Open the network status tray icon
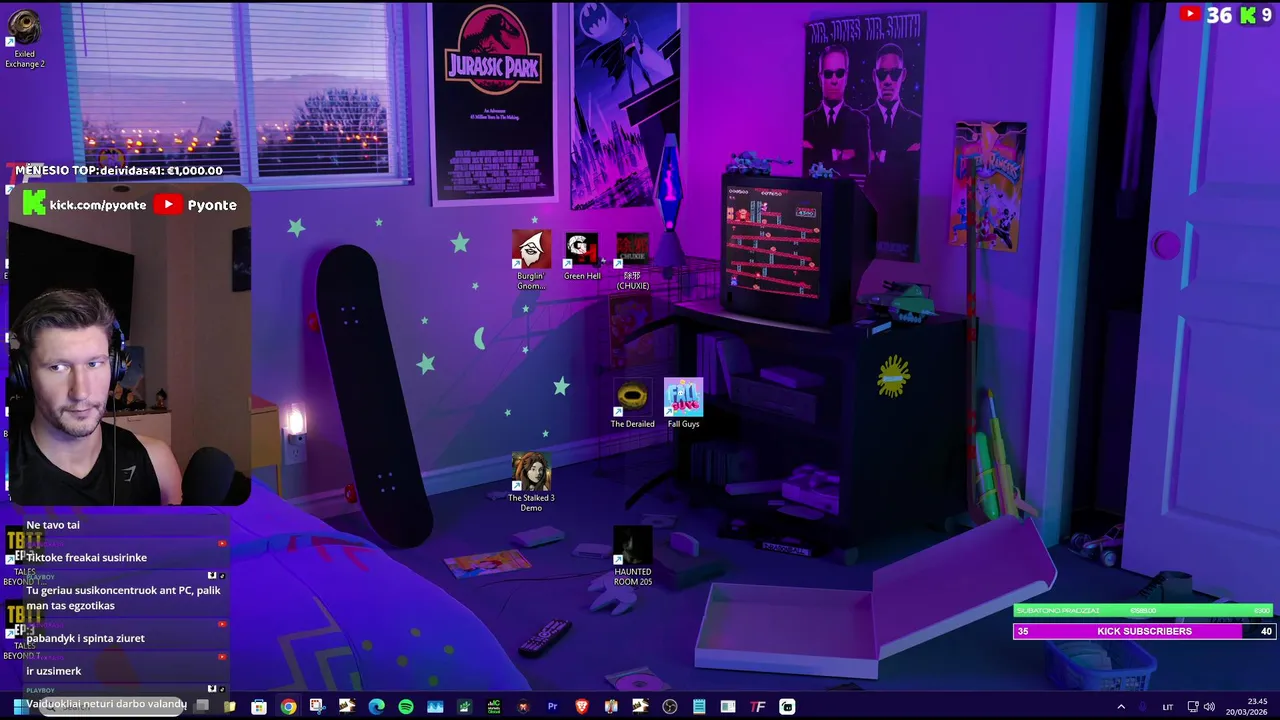The height and width of the screenshot is (720, 1280). [1193, 707]
